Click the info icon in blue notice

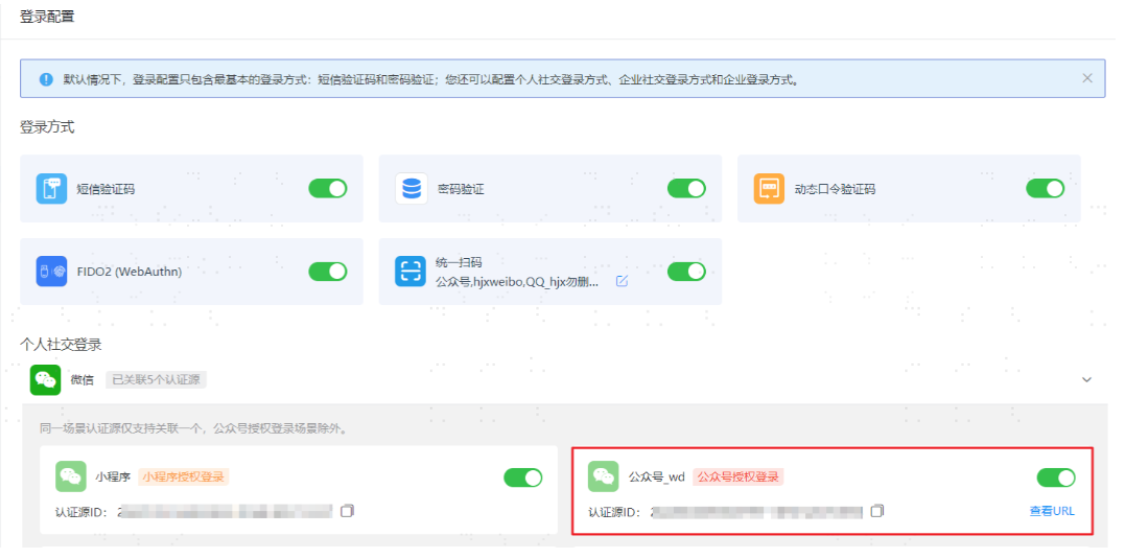46,79
